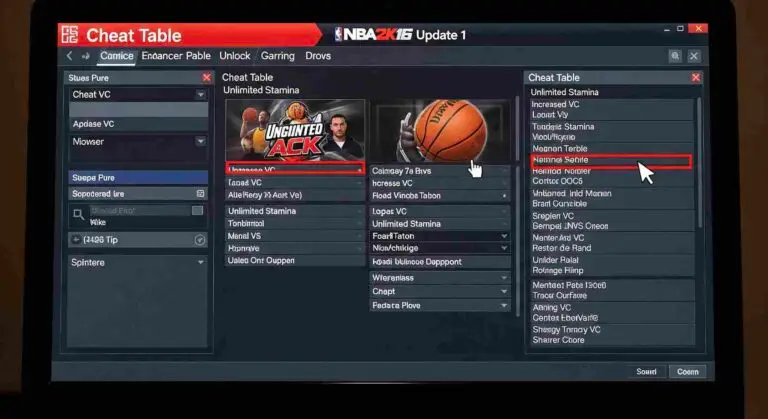
Task: Open the basketball thumbnail
Action: [x=441, y=130]
